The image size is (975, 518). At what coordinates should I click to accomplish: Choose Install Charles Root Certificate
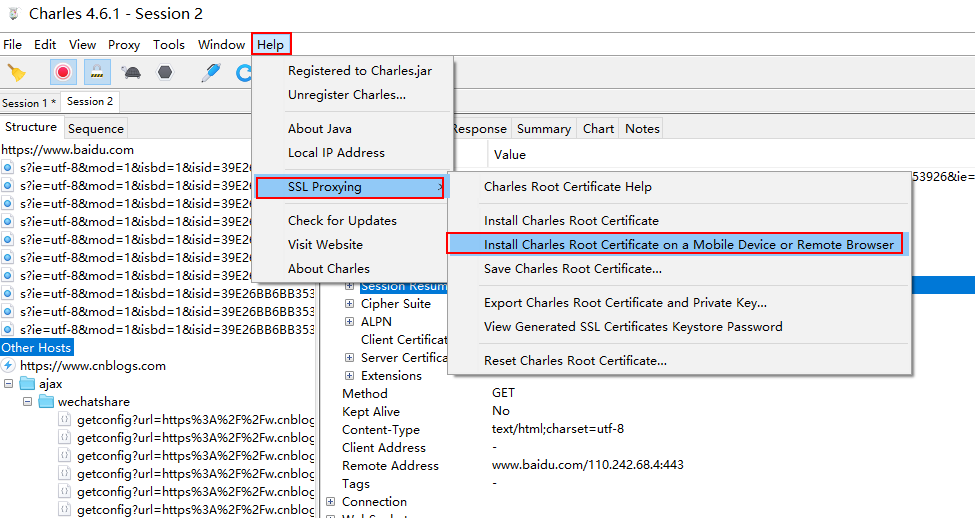pyautogui.click(x=679, y=221)
